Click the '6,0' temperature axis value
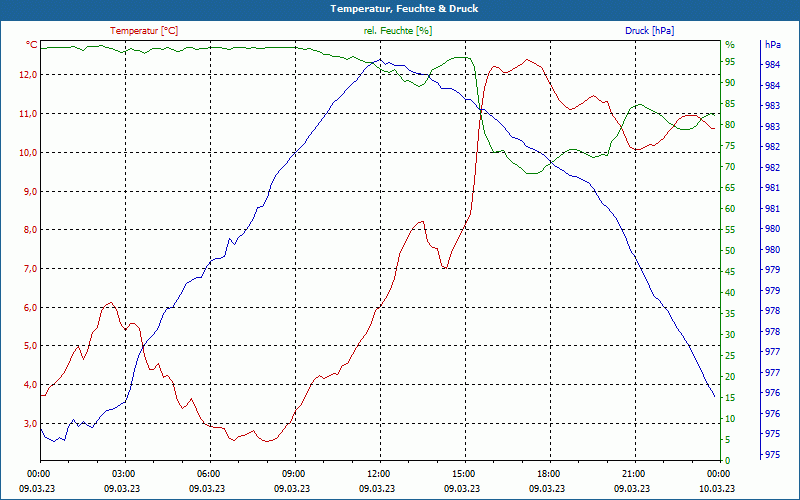 pyautogui.click(x=30, y=307)
